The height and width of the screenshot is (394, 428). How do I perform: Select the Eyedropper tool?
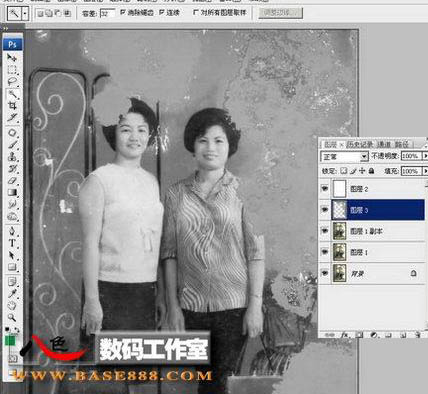(12, 293)
